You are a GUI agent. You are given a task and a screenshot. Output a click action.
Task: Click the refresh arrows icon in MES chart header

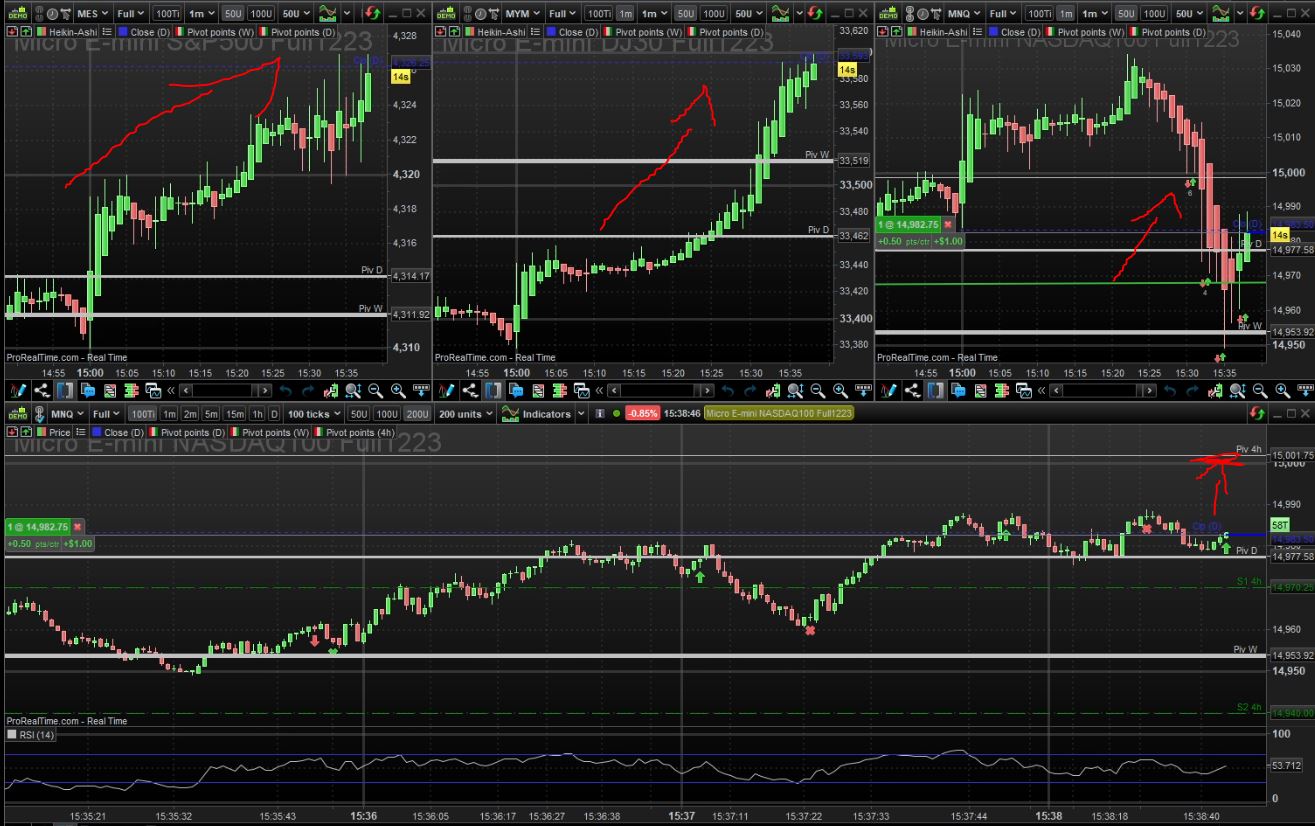(x=372, y=13)
